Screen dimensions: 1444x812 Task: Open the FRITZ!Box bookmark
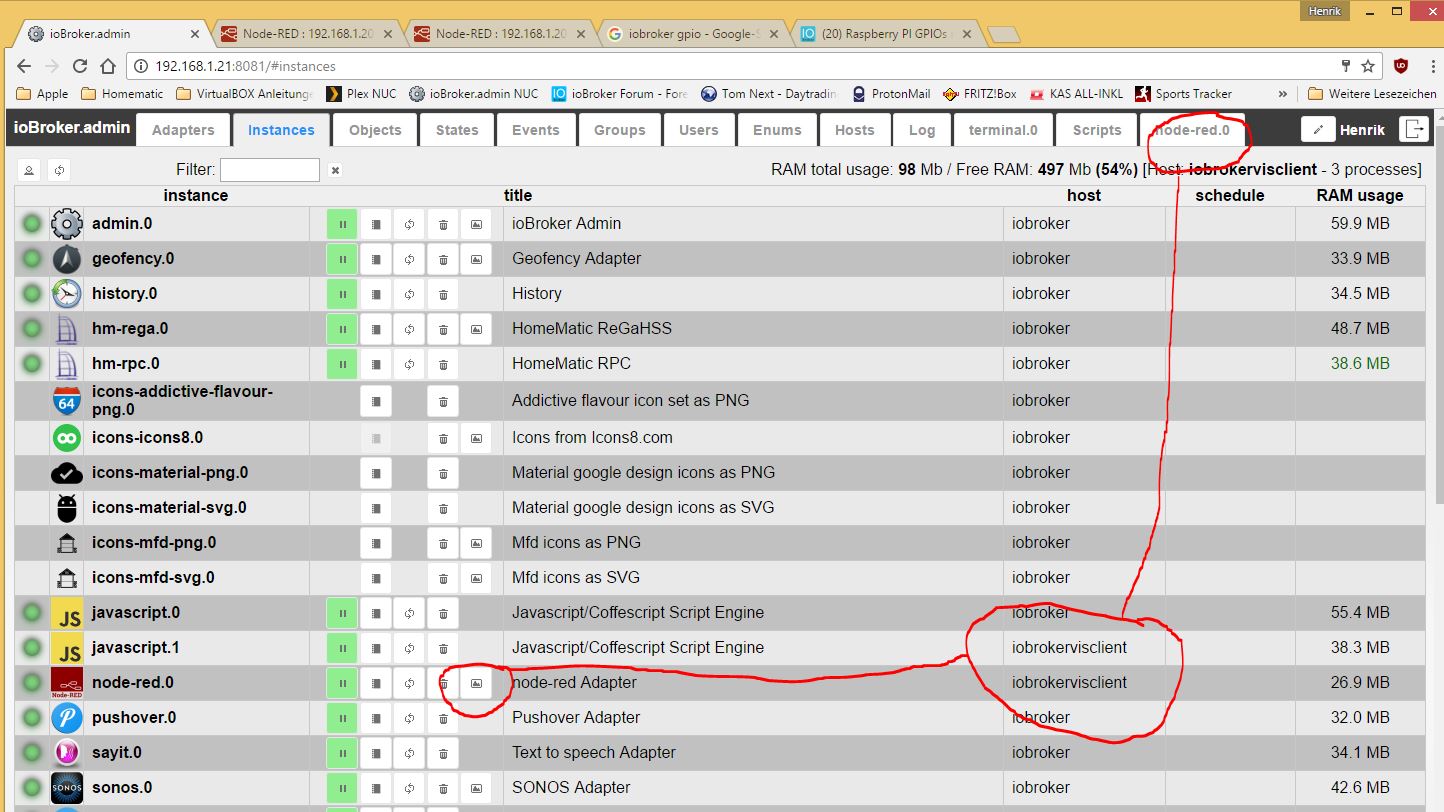[x=979, y=94]
